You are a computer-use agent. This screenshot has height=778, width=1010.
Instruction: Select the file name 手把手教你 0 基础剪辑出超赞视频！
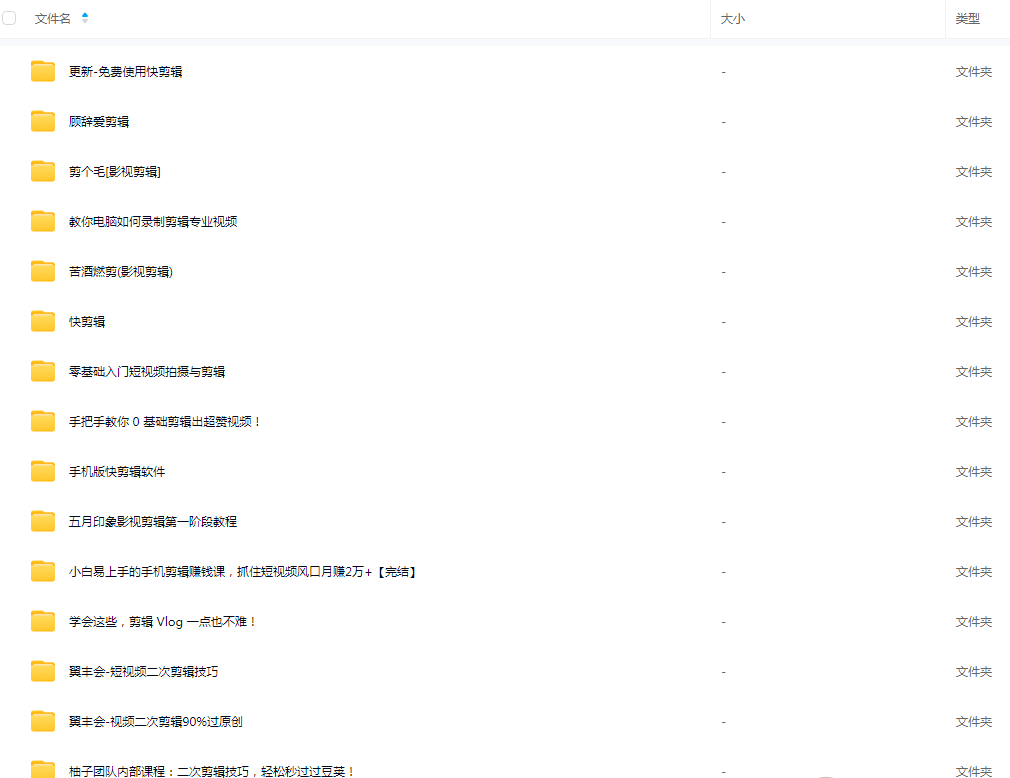click(165, 422)
